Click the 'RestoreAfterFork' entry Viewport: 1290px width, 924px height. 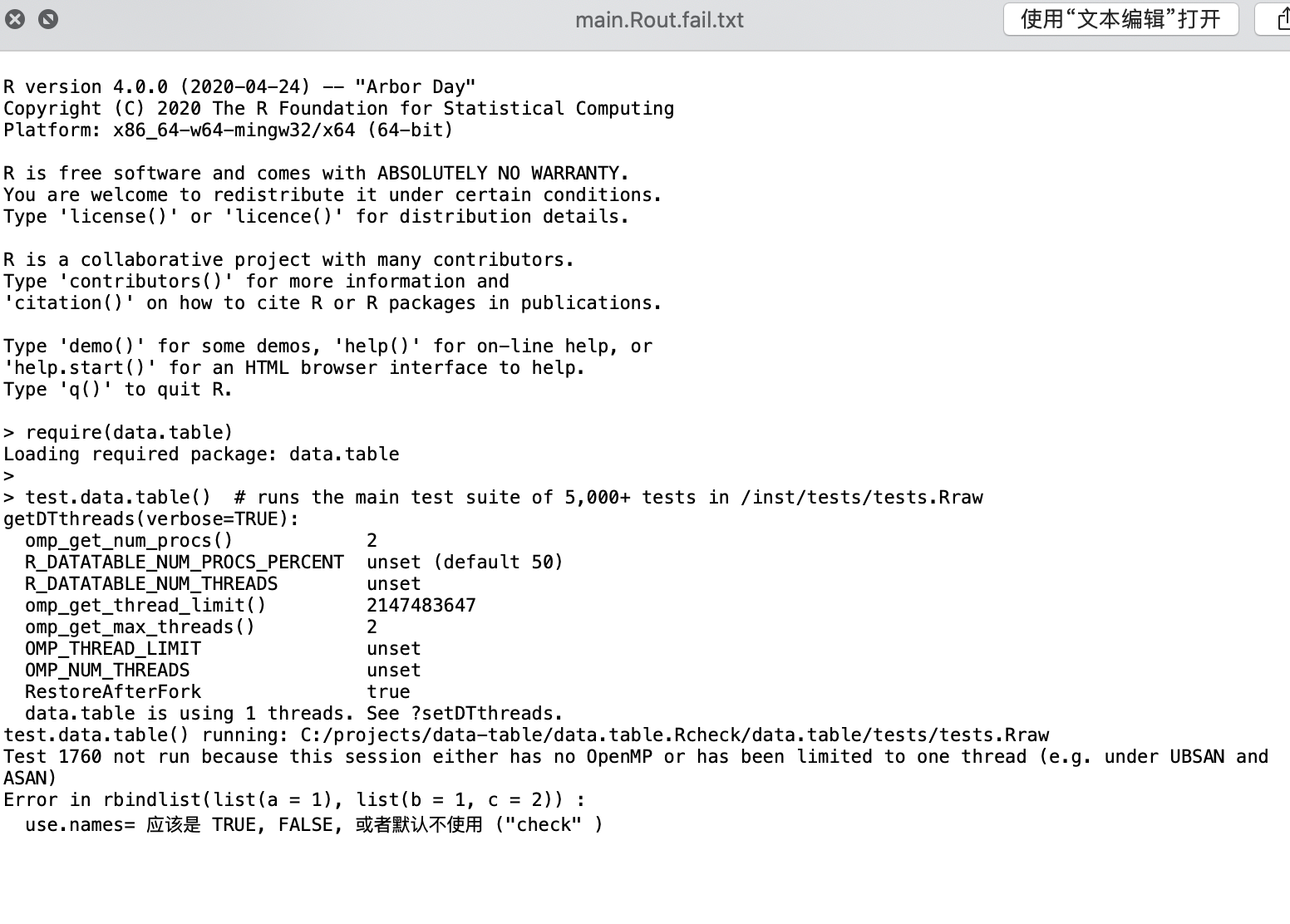(x=113, y=691)
